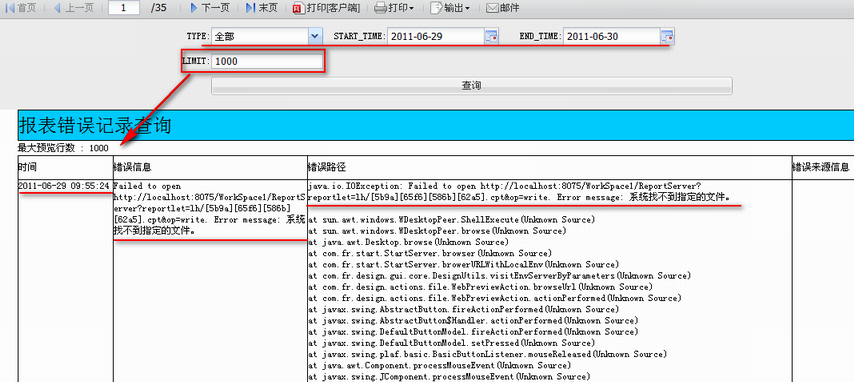Click the START_TIME date field

436,37
